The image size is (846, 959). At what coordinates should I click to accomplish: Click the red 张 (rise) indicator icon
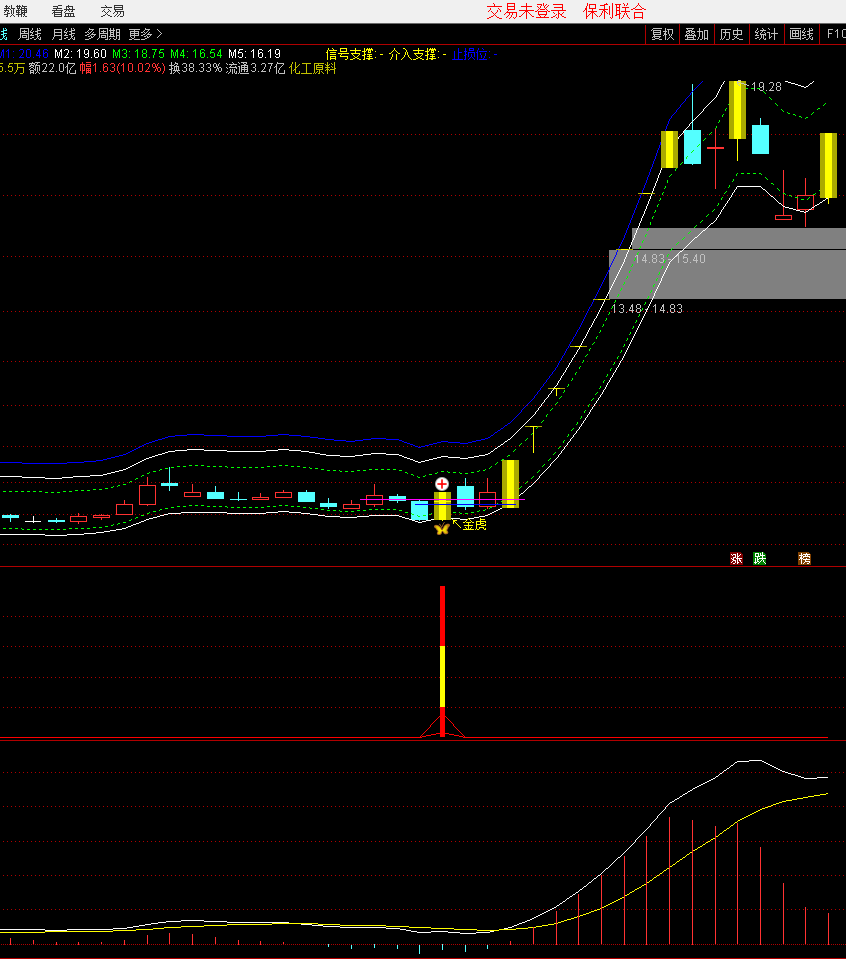point(736,559)
